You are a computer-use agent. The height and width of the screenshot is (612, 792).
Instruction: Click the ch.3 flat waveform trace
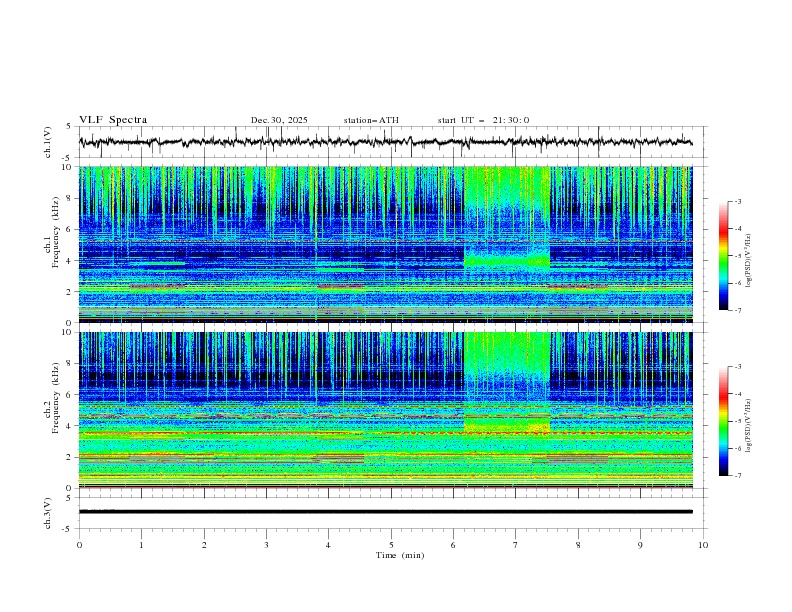(x=385, y=512)
